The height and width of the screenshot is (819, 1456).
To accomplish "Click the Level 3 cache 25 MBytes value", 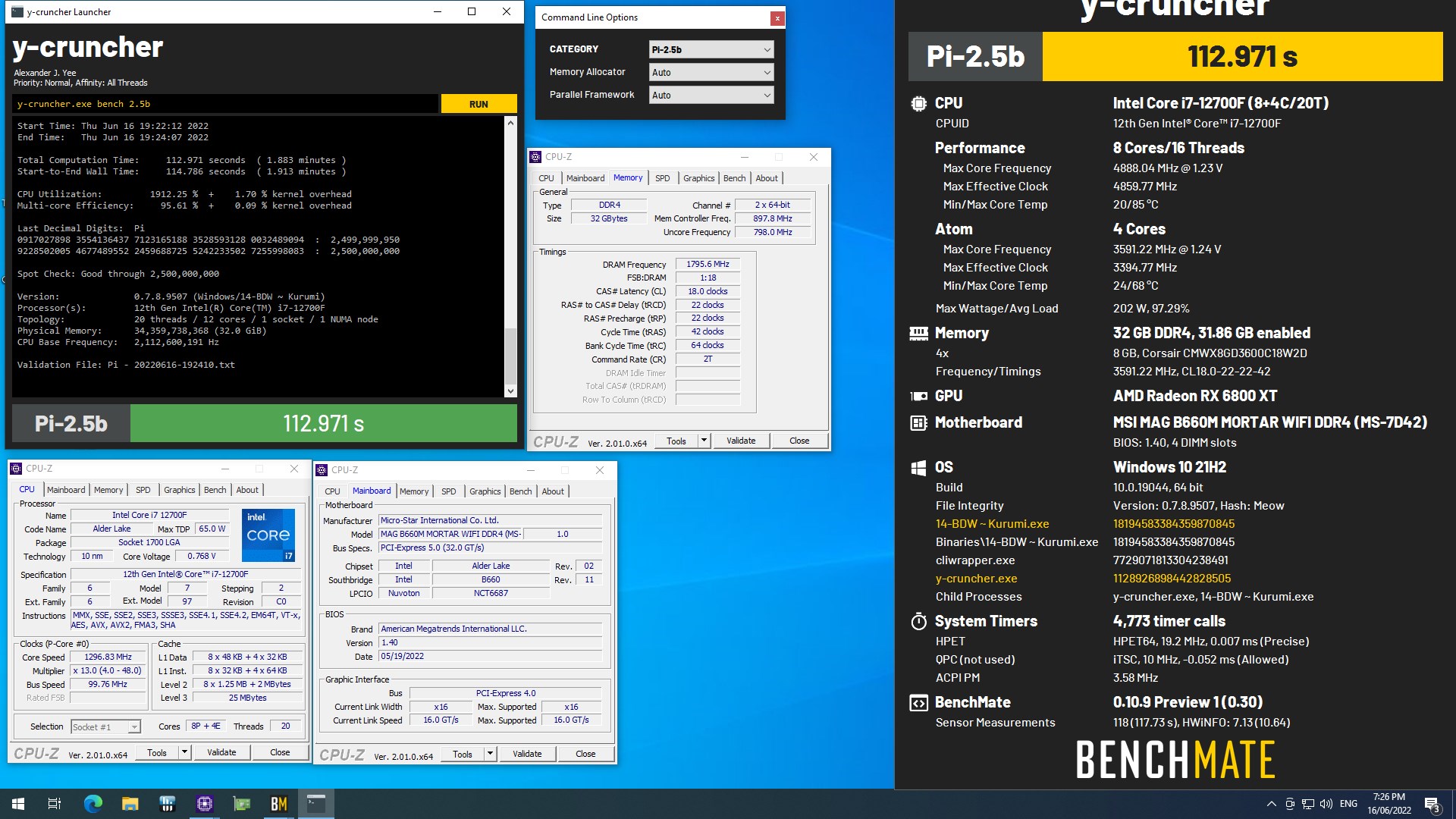I will (247, 698).
